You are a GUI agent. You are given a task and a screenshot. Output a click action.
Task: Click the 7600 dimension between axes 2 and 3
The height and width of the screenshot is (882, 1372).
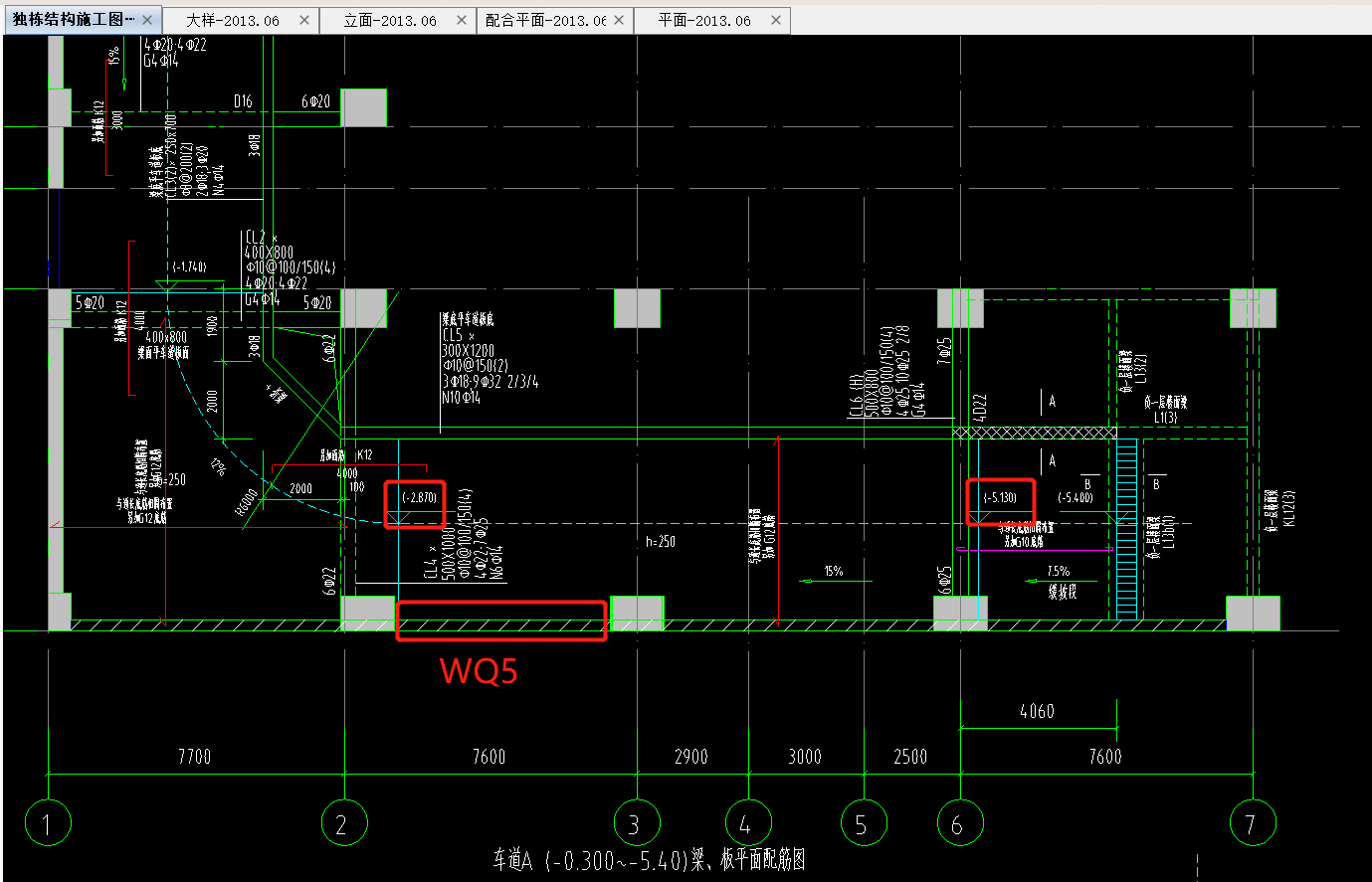pyautogui.click(x=489, y=757)
